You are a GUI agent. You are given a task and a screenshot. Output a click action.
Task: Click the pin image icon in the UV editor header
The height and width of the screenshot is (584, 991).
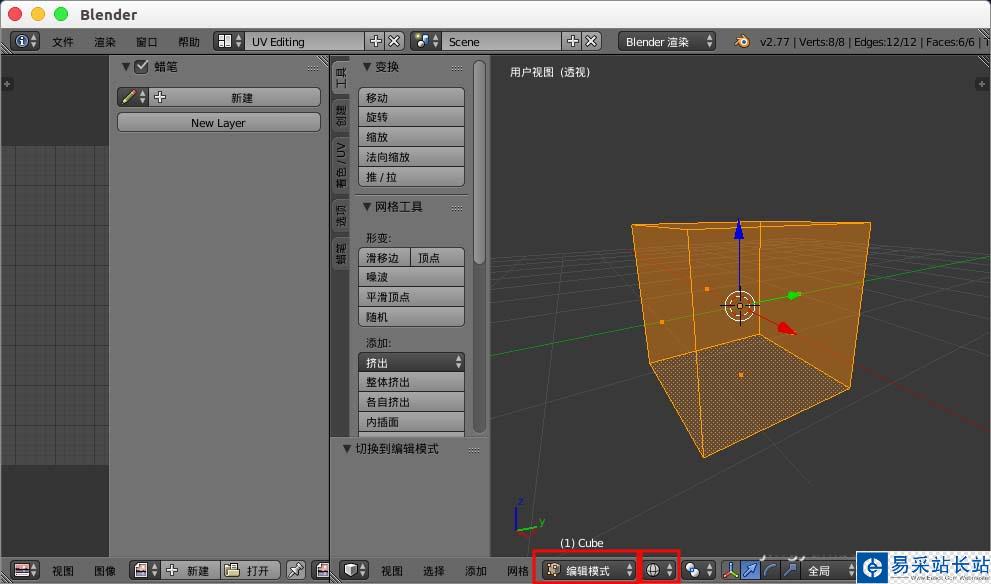click(x=295, y=570)
